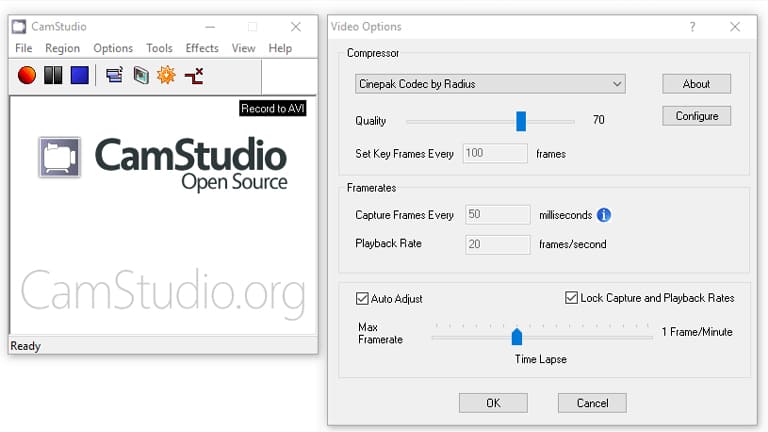Toggle view with the screen layout toolbar icon
Viewport: 768px width, 432px height.
tap(115, 75)
